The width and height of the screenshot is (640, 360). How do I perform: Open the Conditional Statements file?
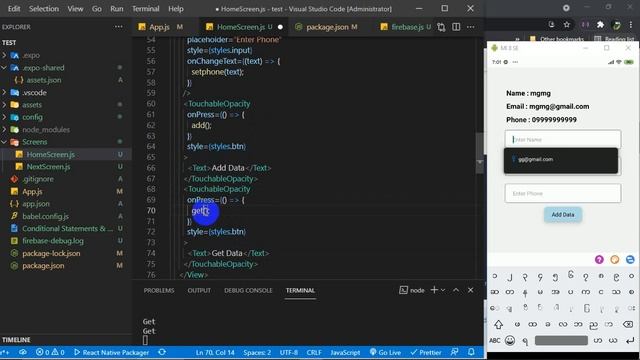67,229
